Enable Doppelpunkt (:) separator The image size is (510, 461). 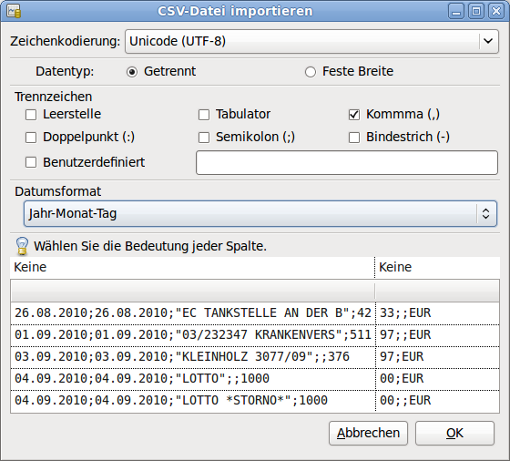click(31, 137)
